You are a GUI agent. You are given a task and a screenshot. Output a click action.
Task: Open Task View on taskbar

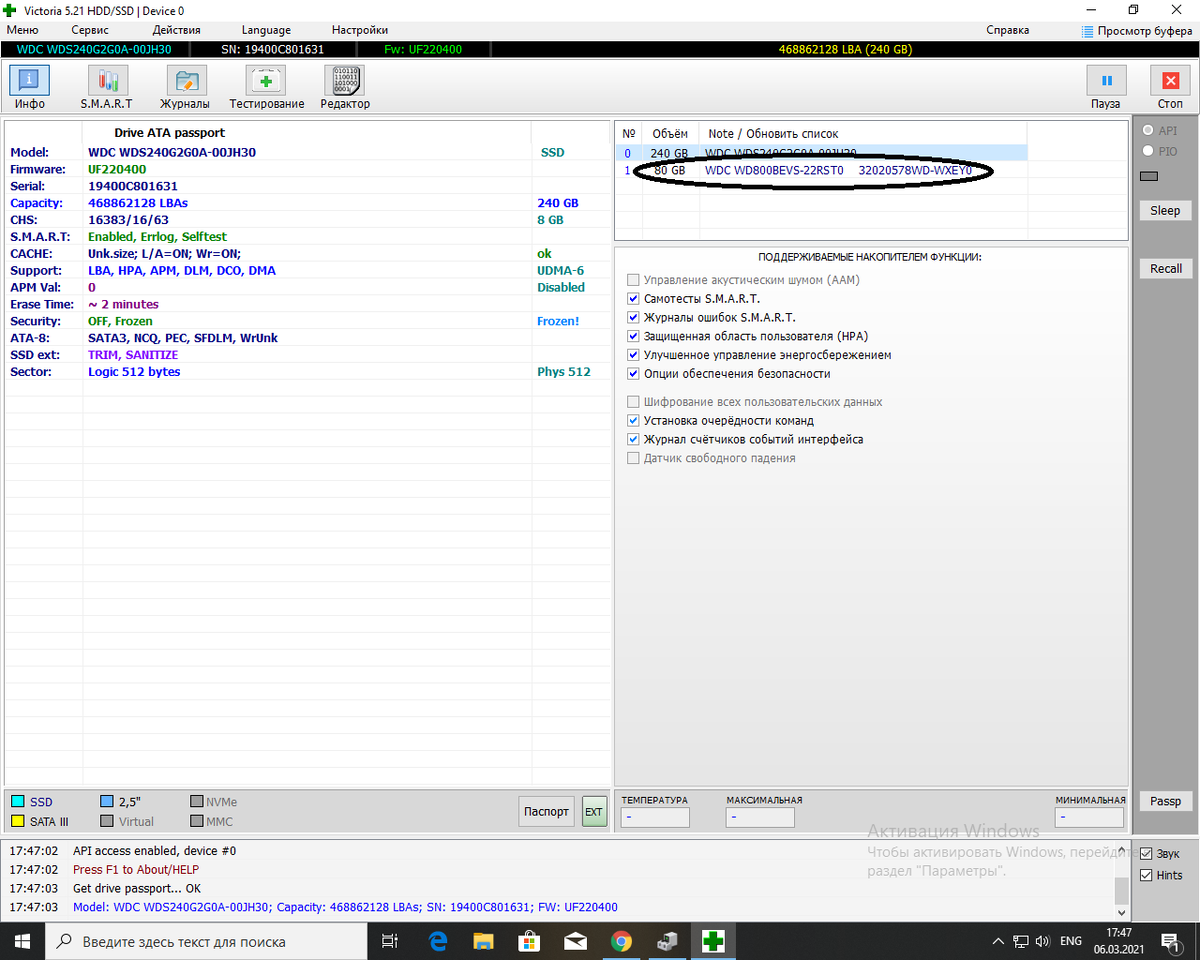(x=390, y=941)
